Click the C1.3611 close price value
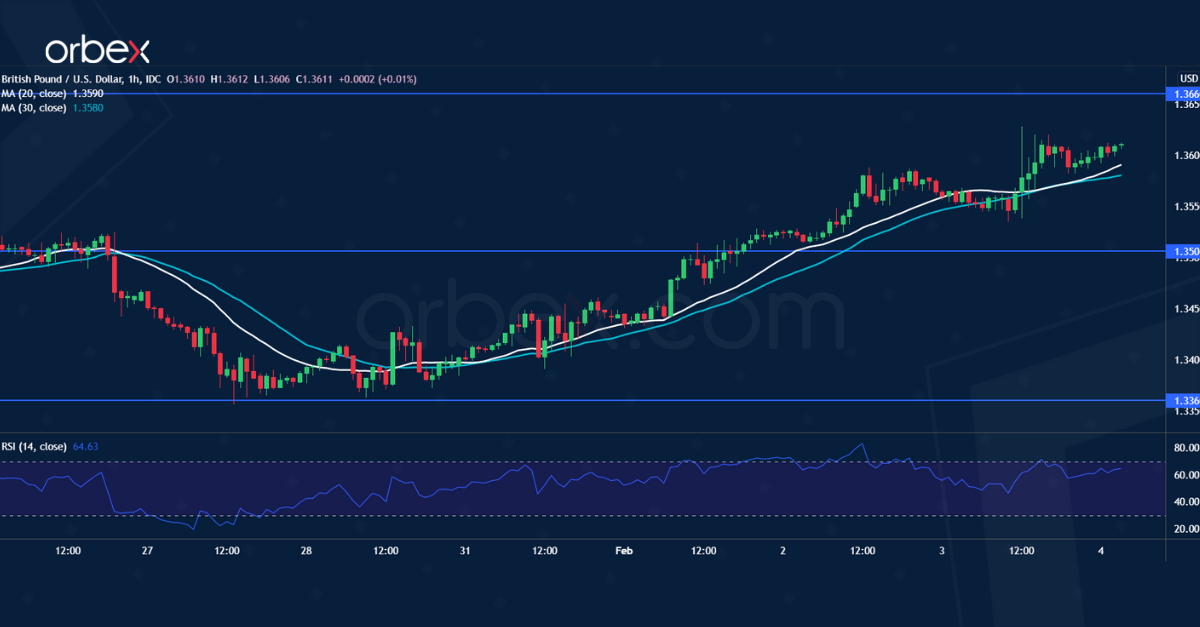This screenshot has height=627, width=1200. point(313,78)
